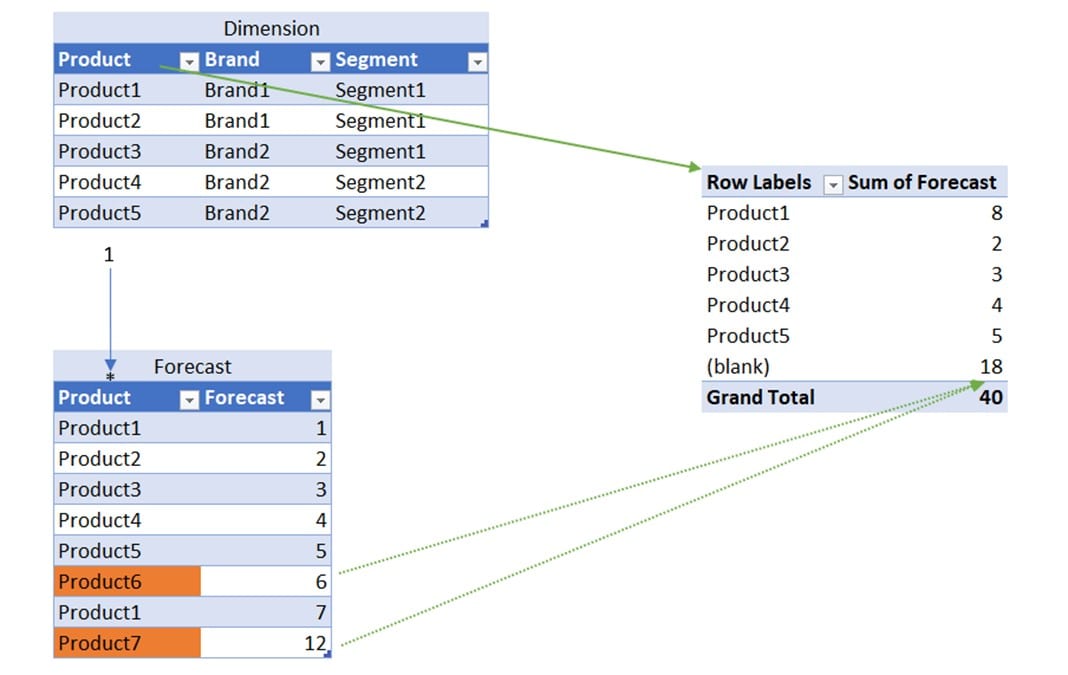Viewport: 1068px width, 675px height.
Task: Select pivot value 18 for blank row
Action: pyautogui.click(x=990, y=366)
